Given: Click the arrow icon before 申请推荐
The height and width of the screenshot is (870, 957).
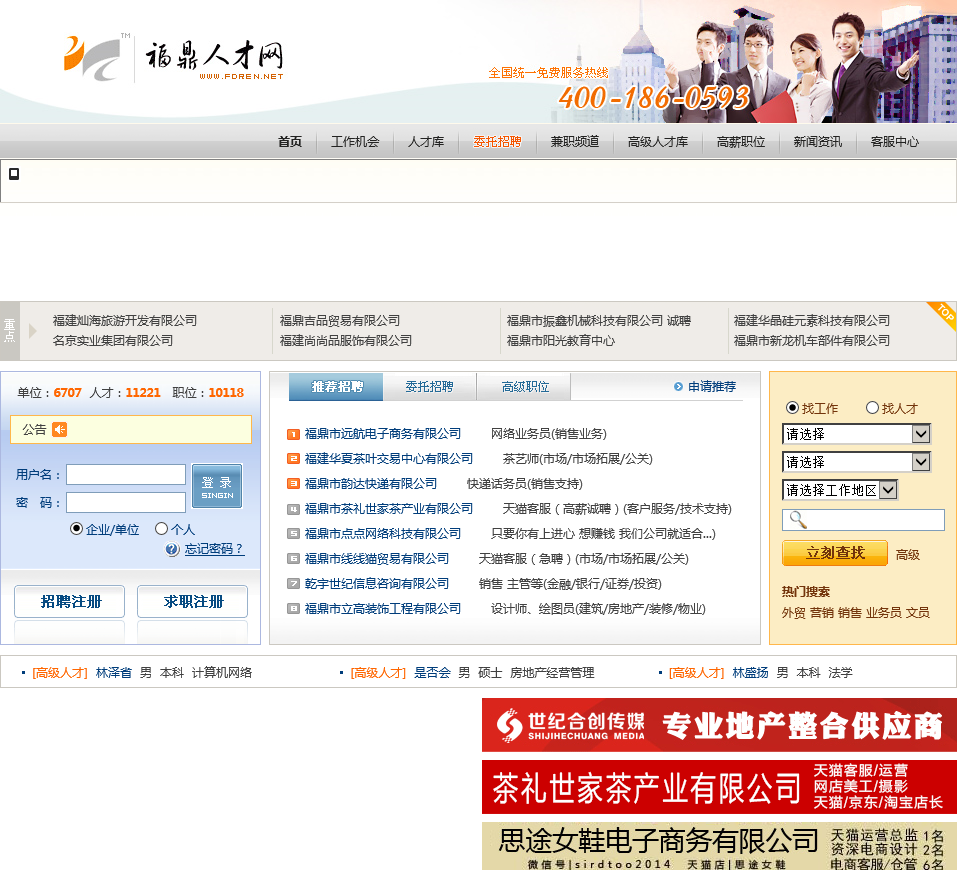Looking at the screenshot, I should pos(678,386).
